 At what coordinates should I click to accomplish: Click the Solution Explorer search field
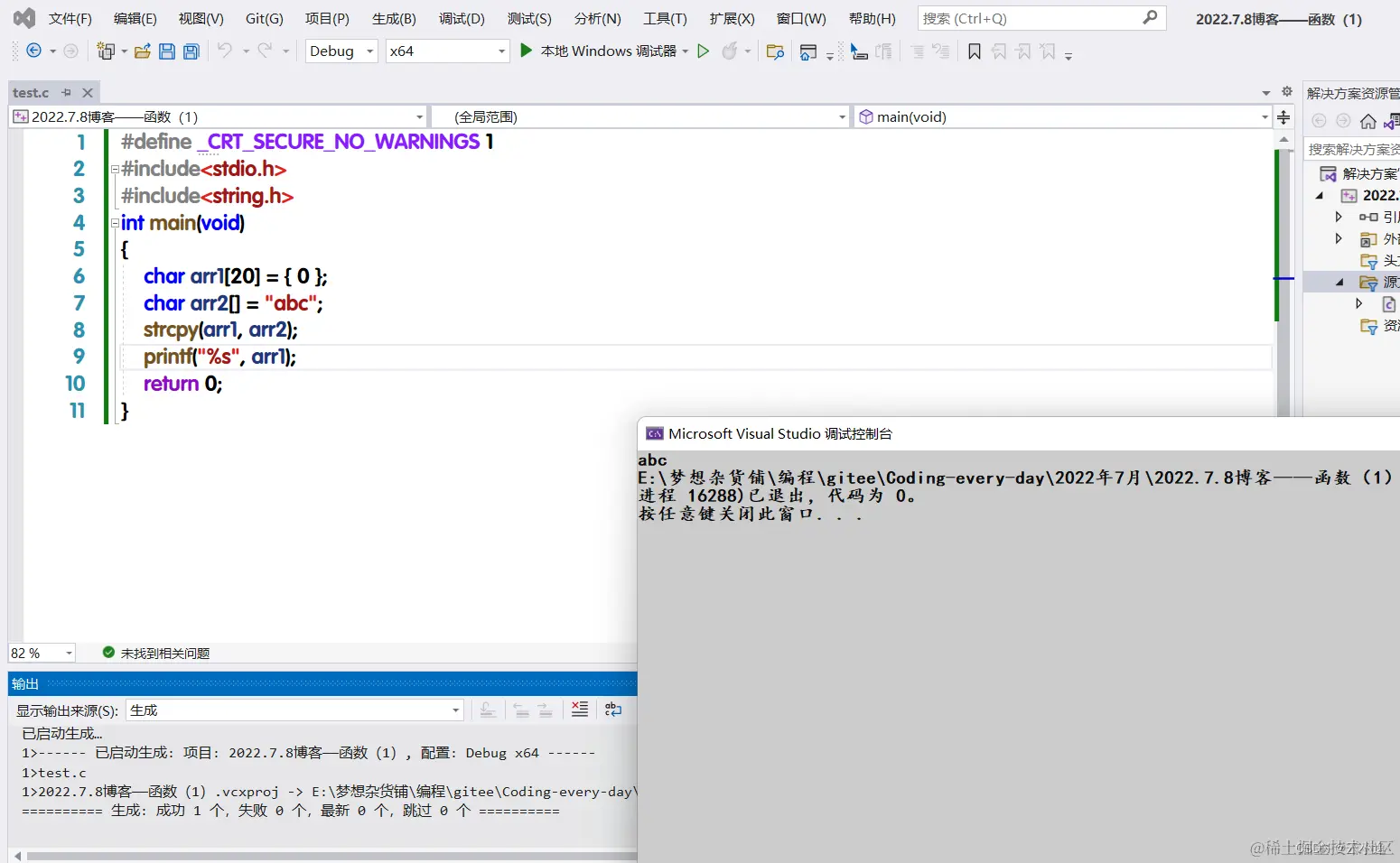(1353, 149)
